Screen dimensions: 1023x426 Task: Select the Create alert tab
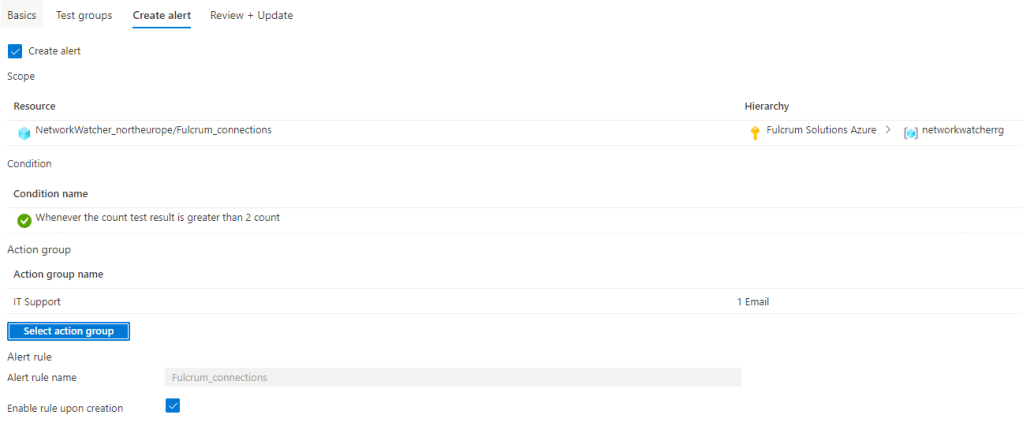(x=162, y=16)
